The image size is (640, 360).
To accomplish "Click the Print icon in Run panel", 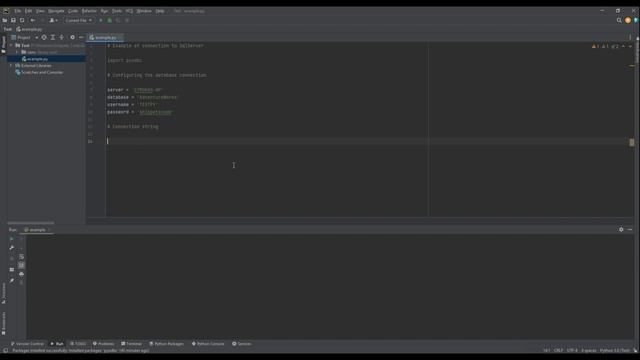I will pos(21,274).
